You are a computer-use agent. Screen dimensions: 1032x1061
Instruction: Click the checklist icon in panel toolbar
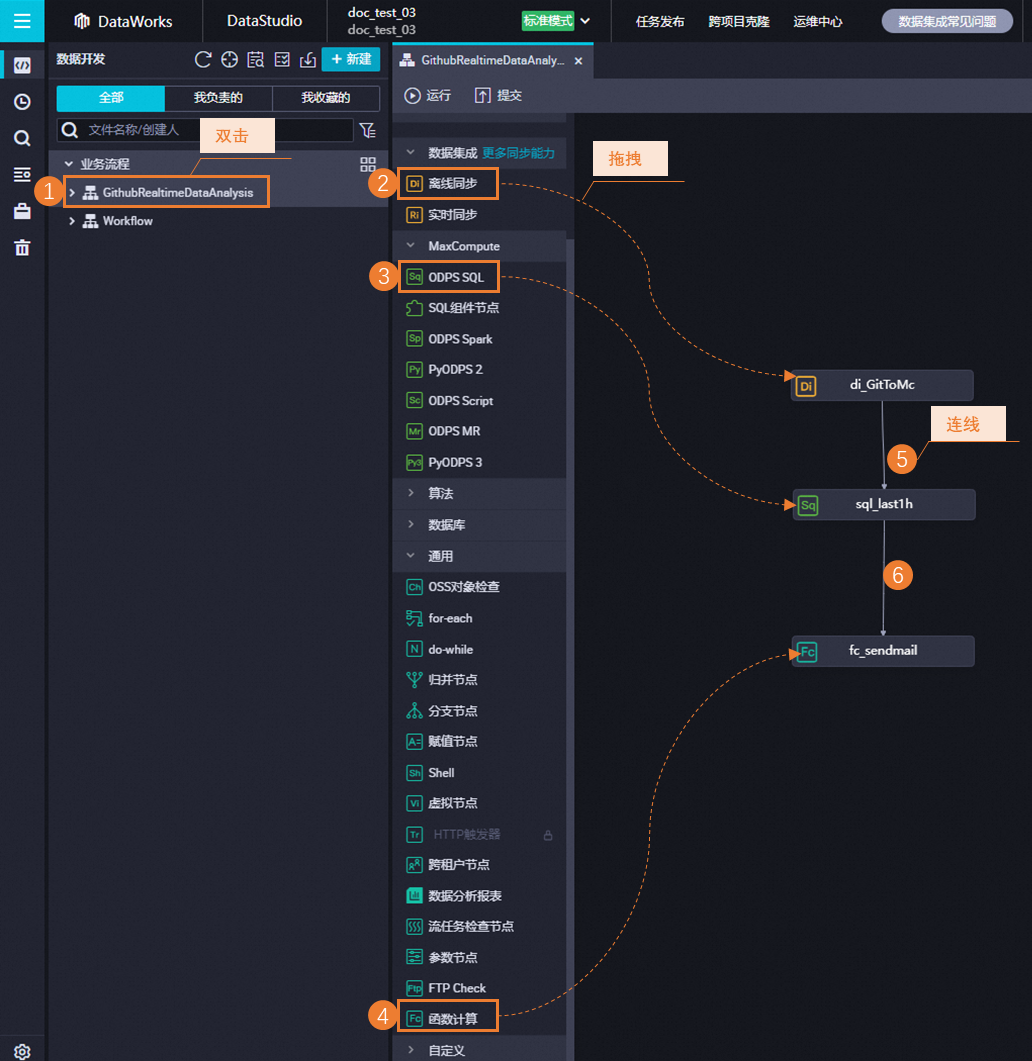coord(282,60)
